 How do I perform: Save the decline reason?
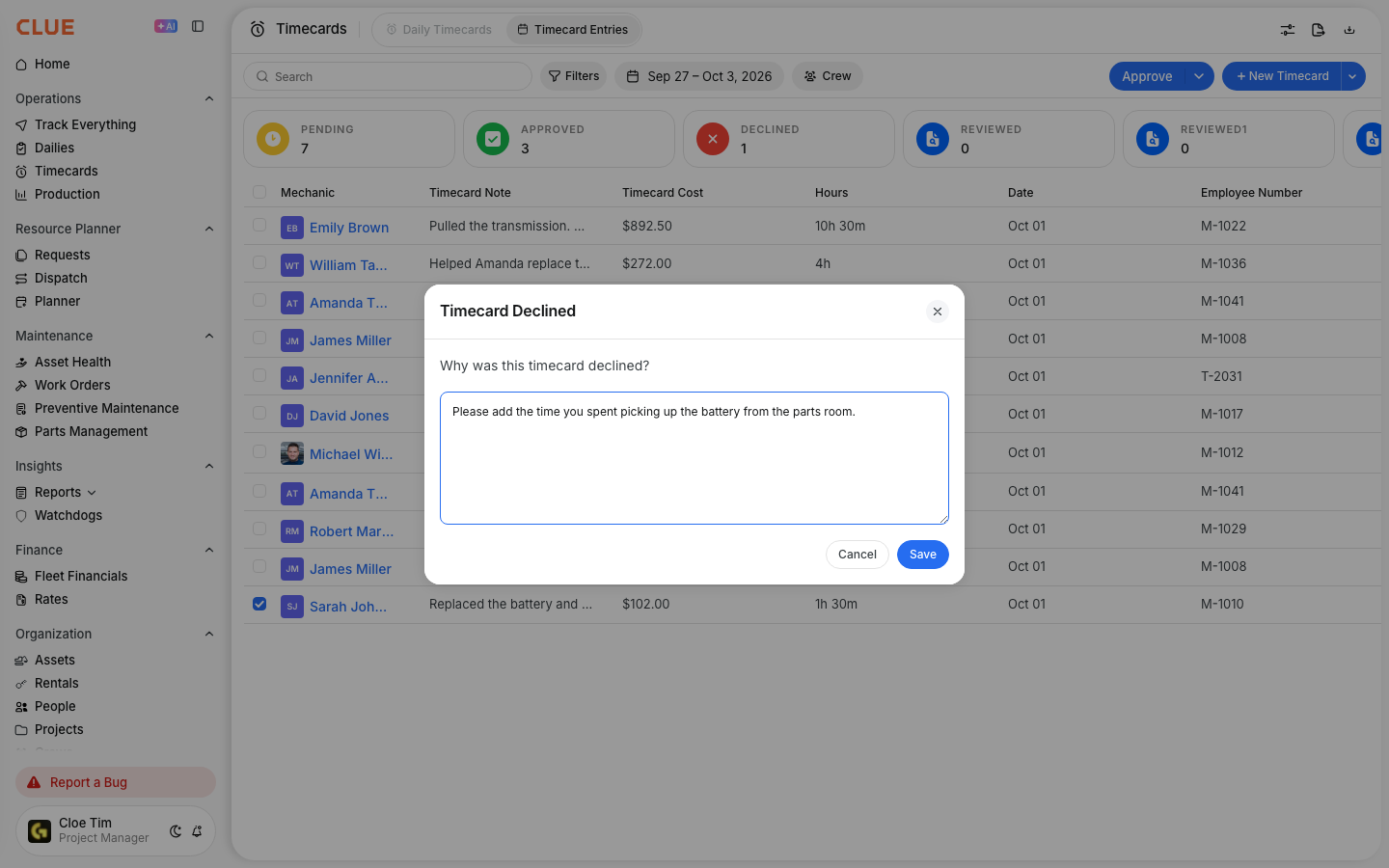tap(923, 555)
